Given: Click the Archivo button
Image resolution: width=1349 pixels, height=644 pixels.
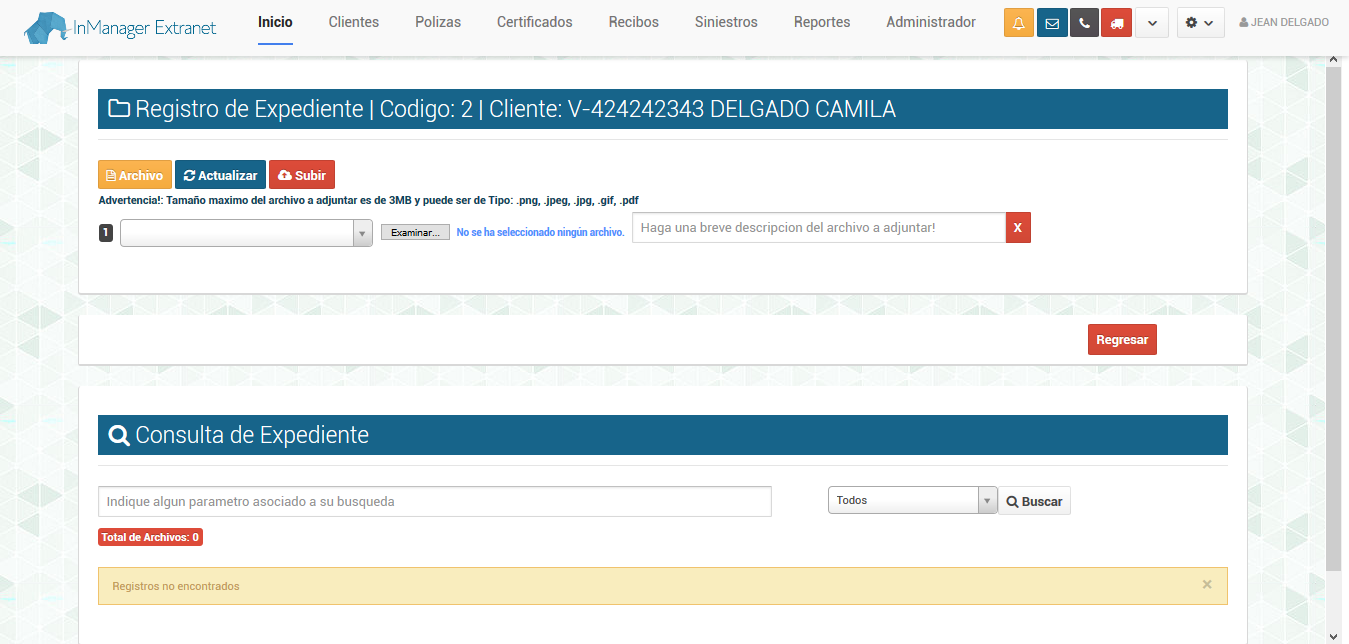Looking at the screenshot, I should pos(135,175).
